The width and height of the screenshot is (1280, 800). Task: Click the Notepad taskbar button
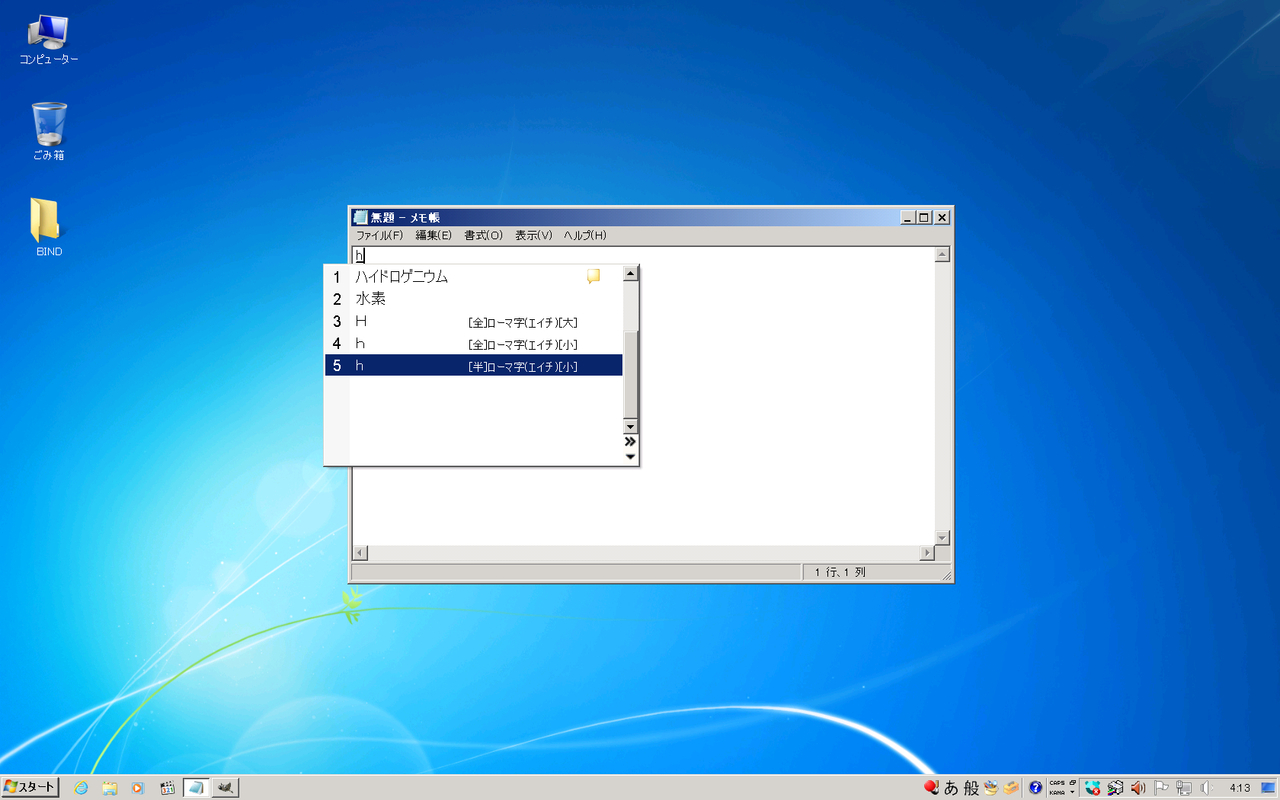[x=196, y=788]
